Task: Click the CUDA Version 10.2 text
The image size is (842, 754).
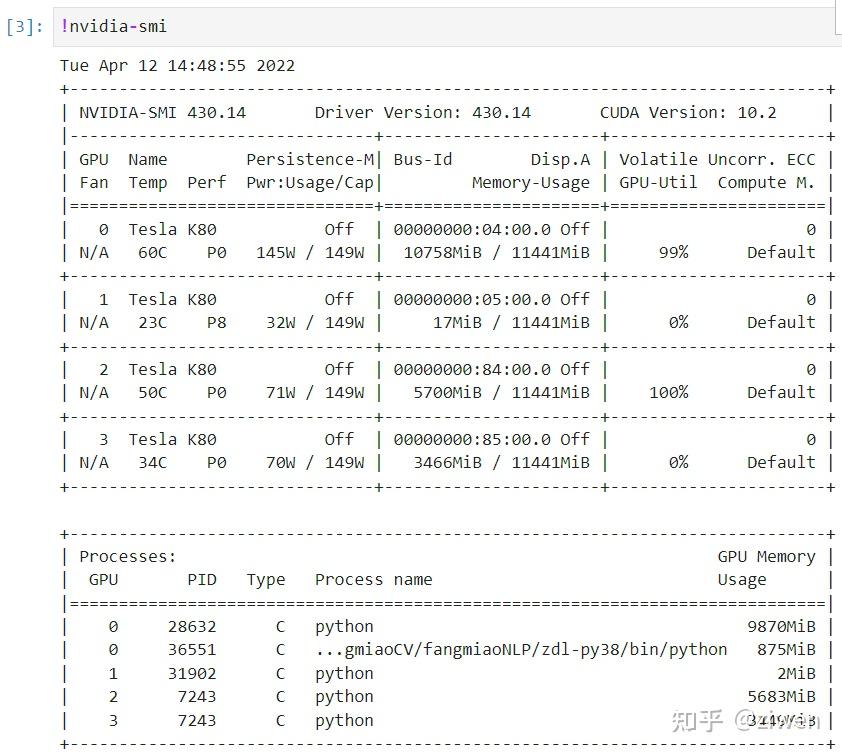Action: [688, 113]
